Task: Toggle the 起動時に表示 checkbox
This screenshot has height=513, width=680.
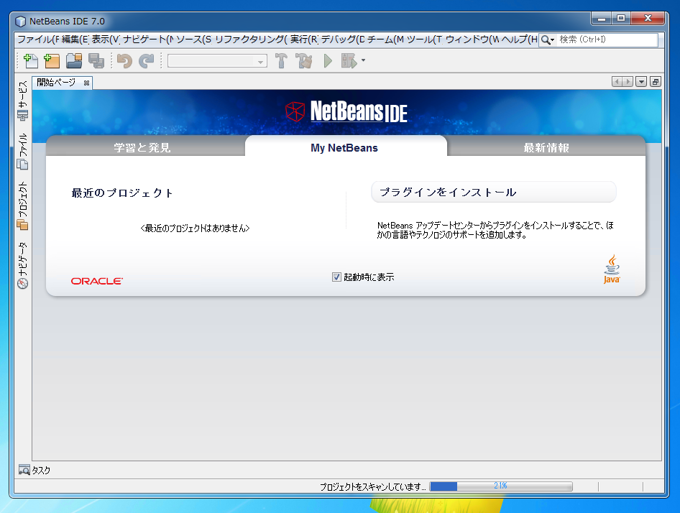Action: pyautogui.click(x=337, y=277)
